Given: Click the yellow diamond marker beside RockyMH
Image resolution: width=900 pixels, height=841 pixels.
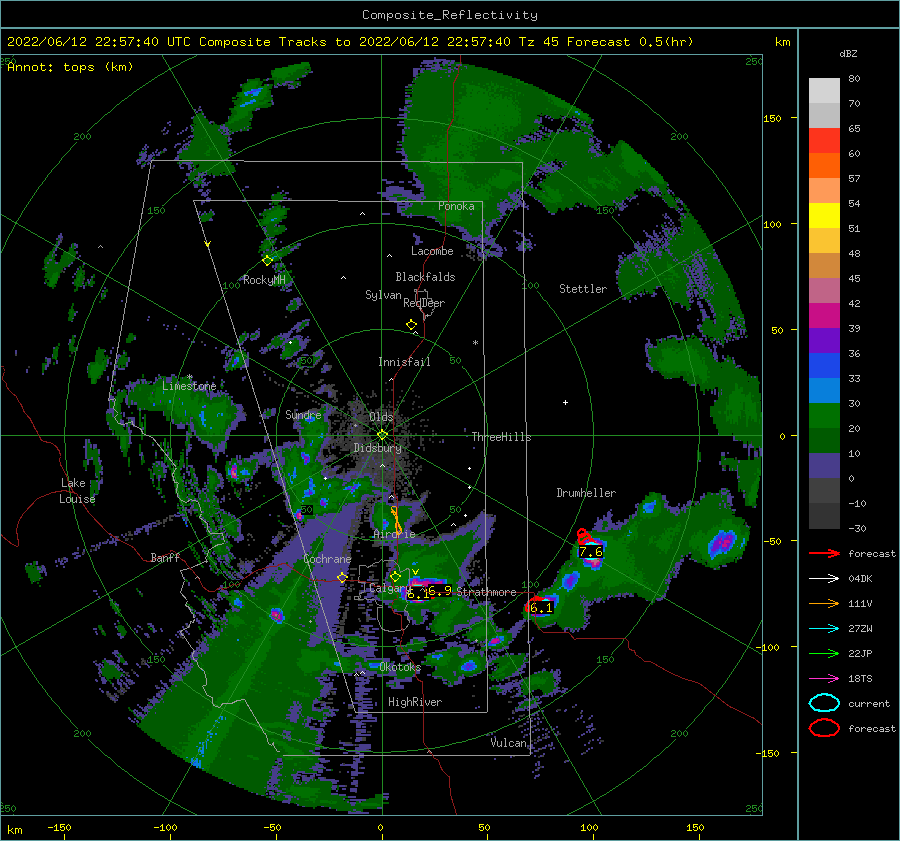Looking at the screenshot, I should tap(267, 261).
